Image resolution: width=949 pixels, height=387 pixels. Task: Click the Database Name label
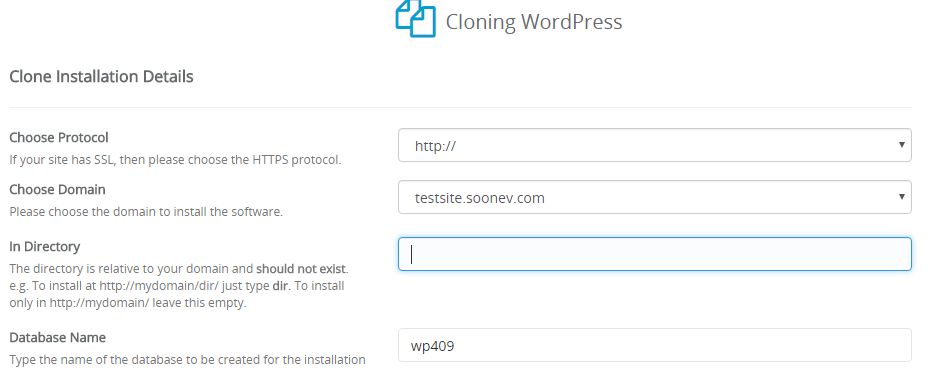coord(57,337)
